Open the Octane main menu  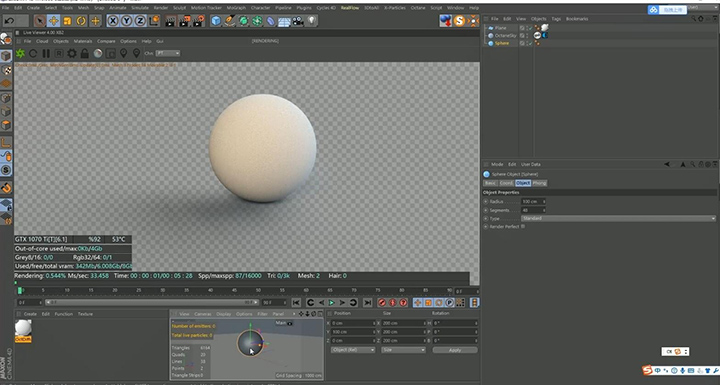(418, 8)
